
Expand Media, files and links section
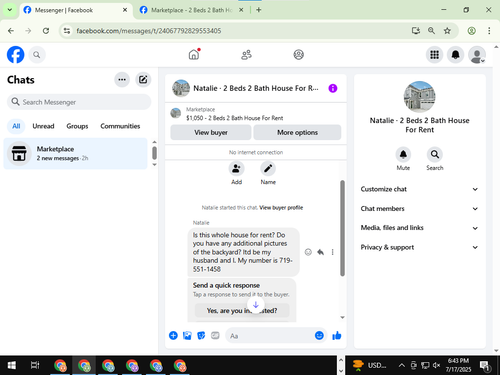419,228
